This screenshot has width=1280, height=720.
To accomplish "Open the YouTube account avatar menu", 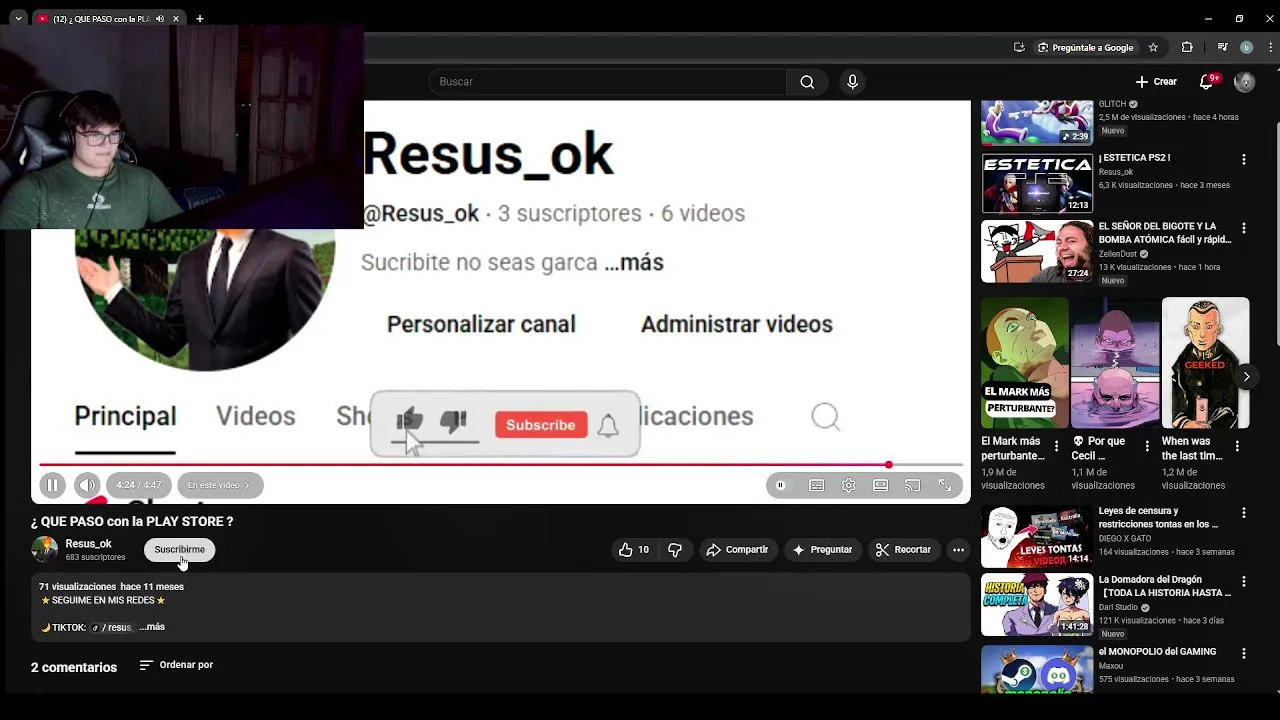I will (x=1244, y=82).
